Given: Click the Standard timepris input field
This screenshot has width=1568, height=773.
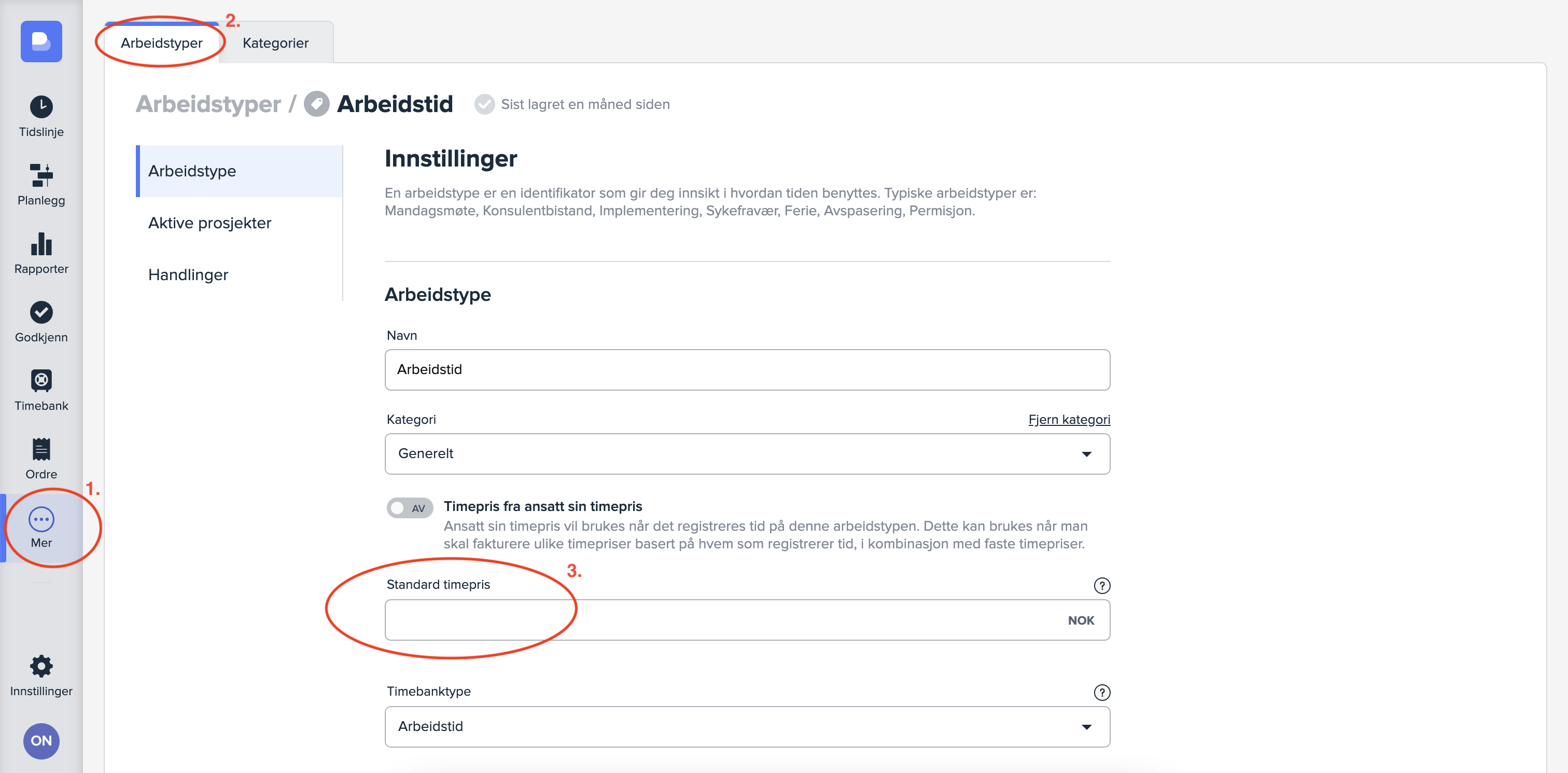Looking at the screenshot, I should pos(724,619).
